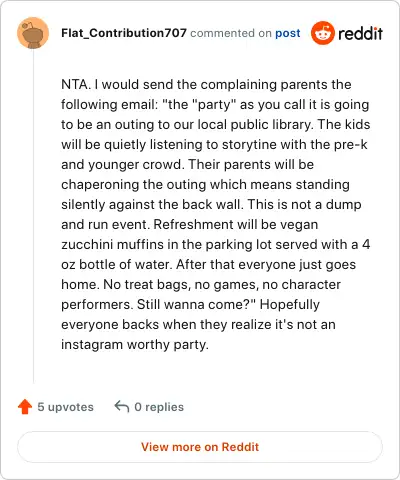
Task: Click the Reddit Snoo logo icon
Action: point(322,33)
